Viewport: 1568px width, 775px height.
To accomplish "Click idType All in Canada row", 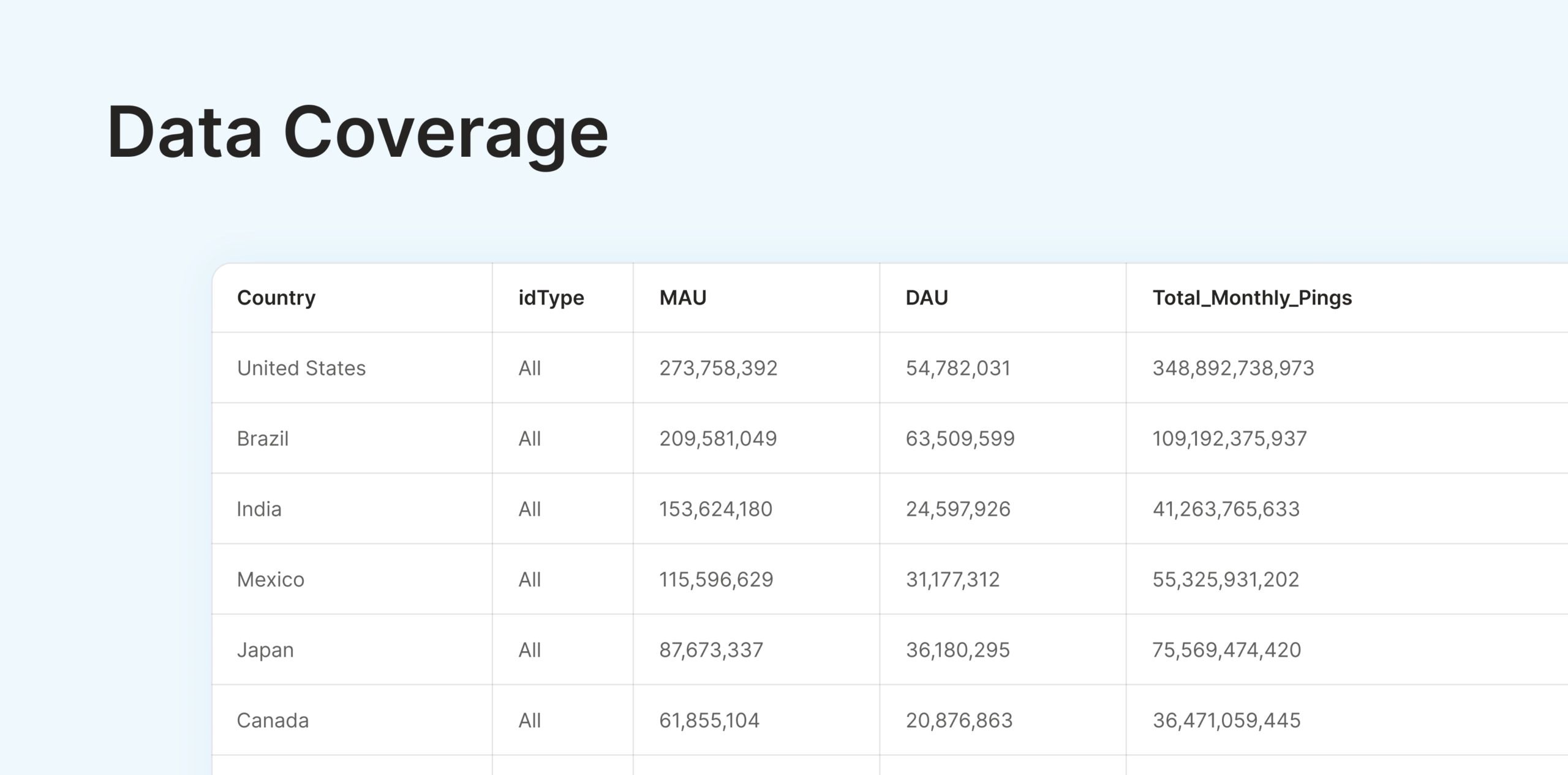I will point(530,720).
